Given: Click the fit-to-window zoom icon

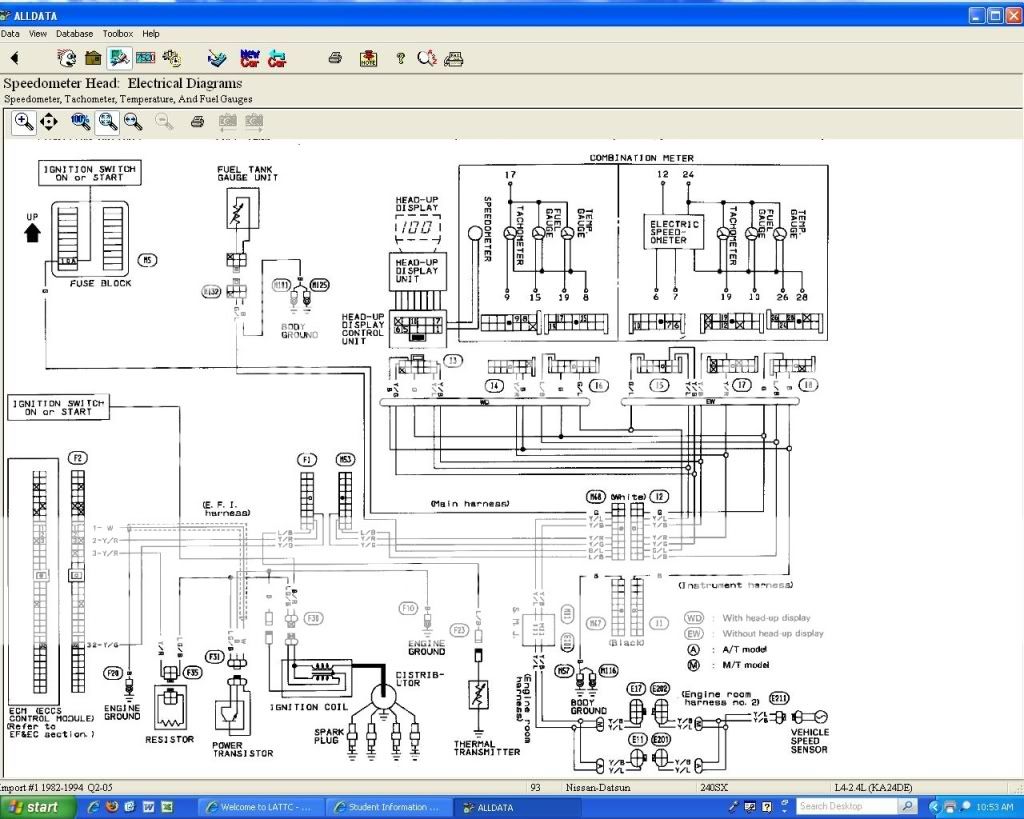Looking at the screenshot, I should (107, 122).
